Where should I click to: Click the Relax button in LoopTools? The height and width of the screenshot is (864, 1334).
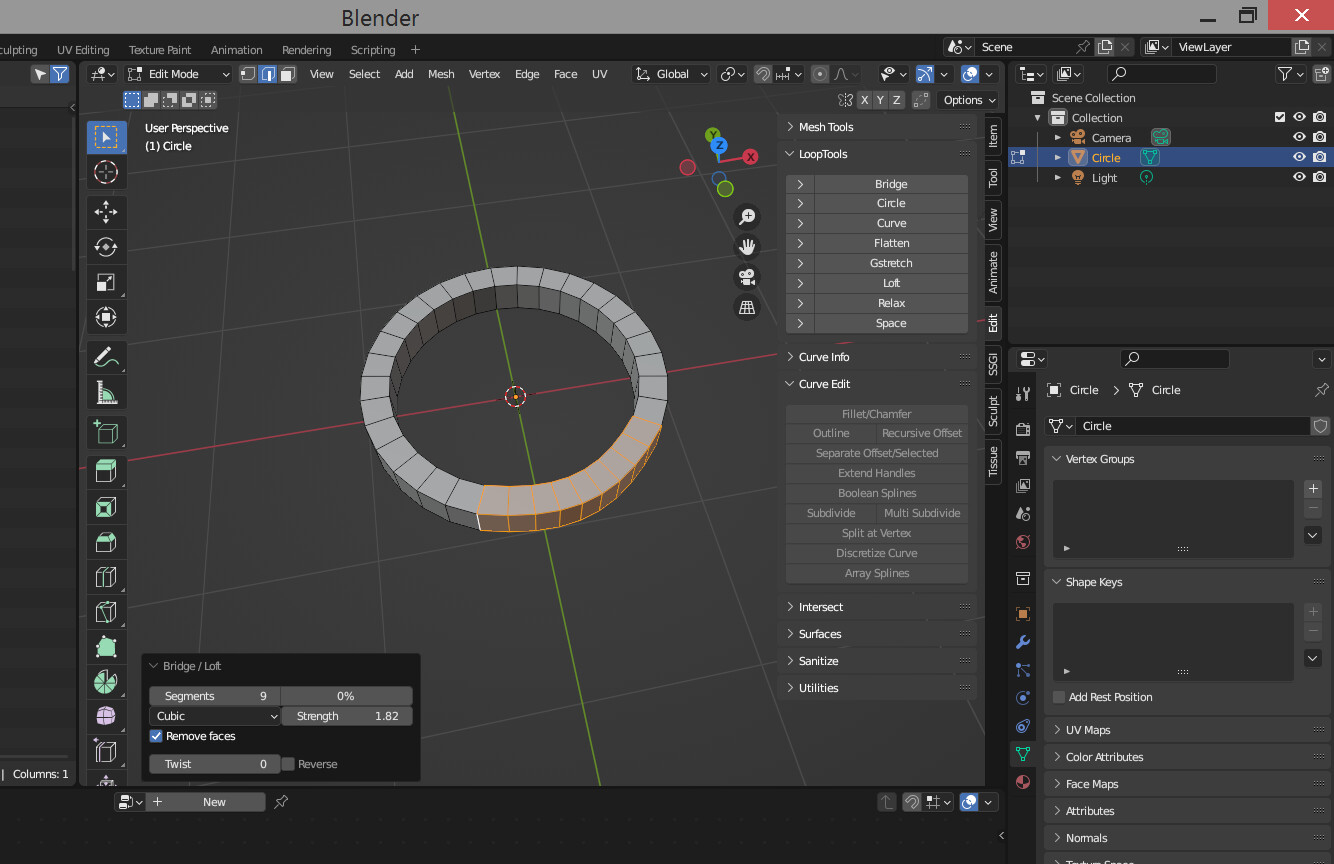(891, 303)
